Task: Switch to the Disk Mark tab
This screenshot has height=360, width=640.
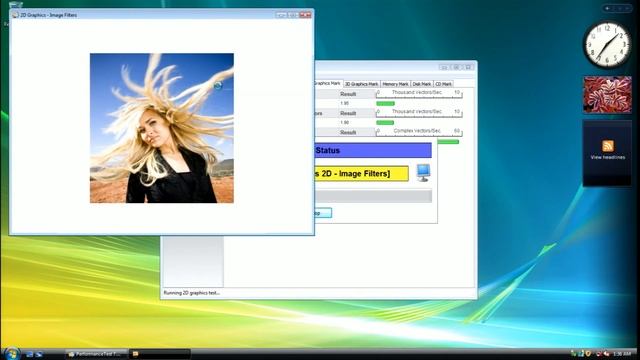Action: [x=422, y=84]
